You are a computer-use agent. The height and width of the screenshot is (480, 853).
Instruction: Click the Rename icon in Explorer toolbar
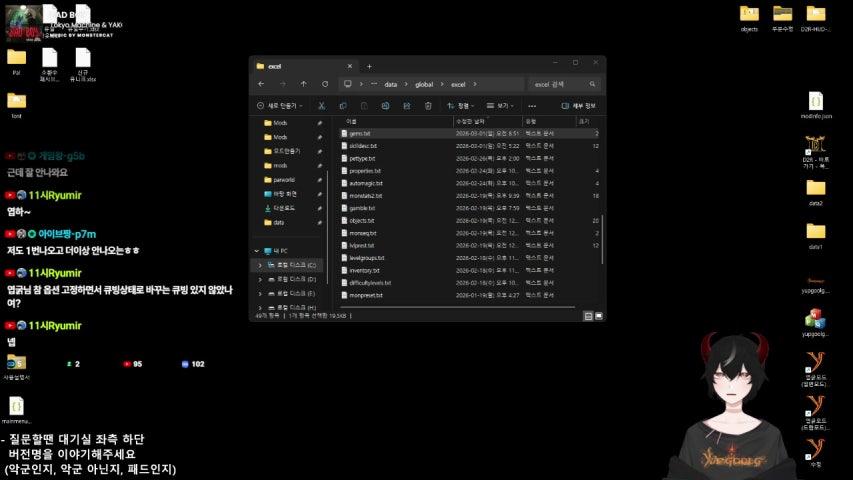pos(385,106)
